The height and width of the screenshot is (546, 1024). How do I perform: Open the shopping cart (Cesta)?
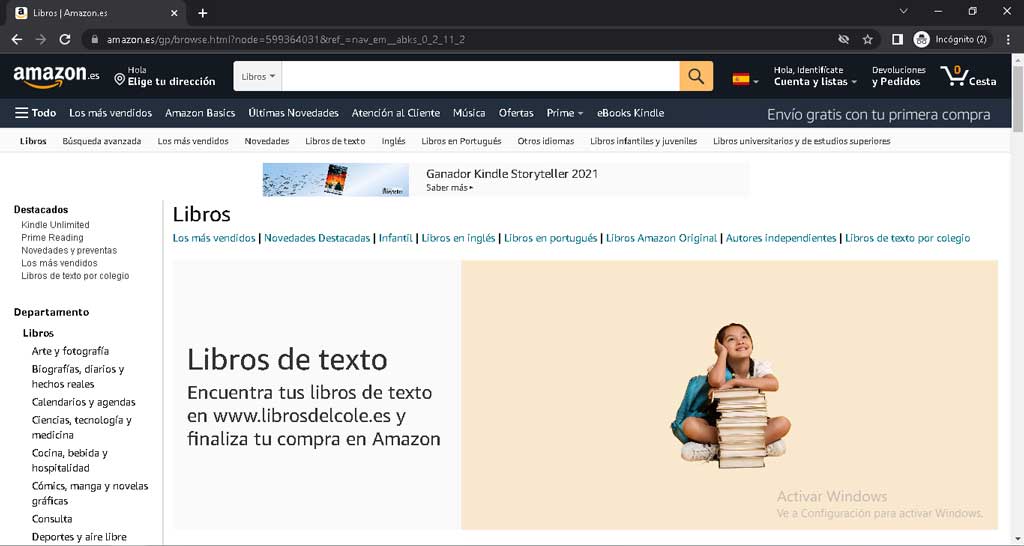coord(968,76)
